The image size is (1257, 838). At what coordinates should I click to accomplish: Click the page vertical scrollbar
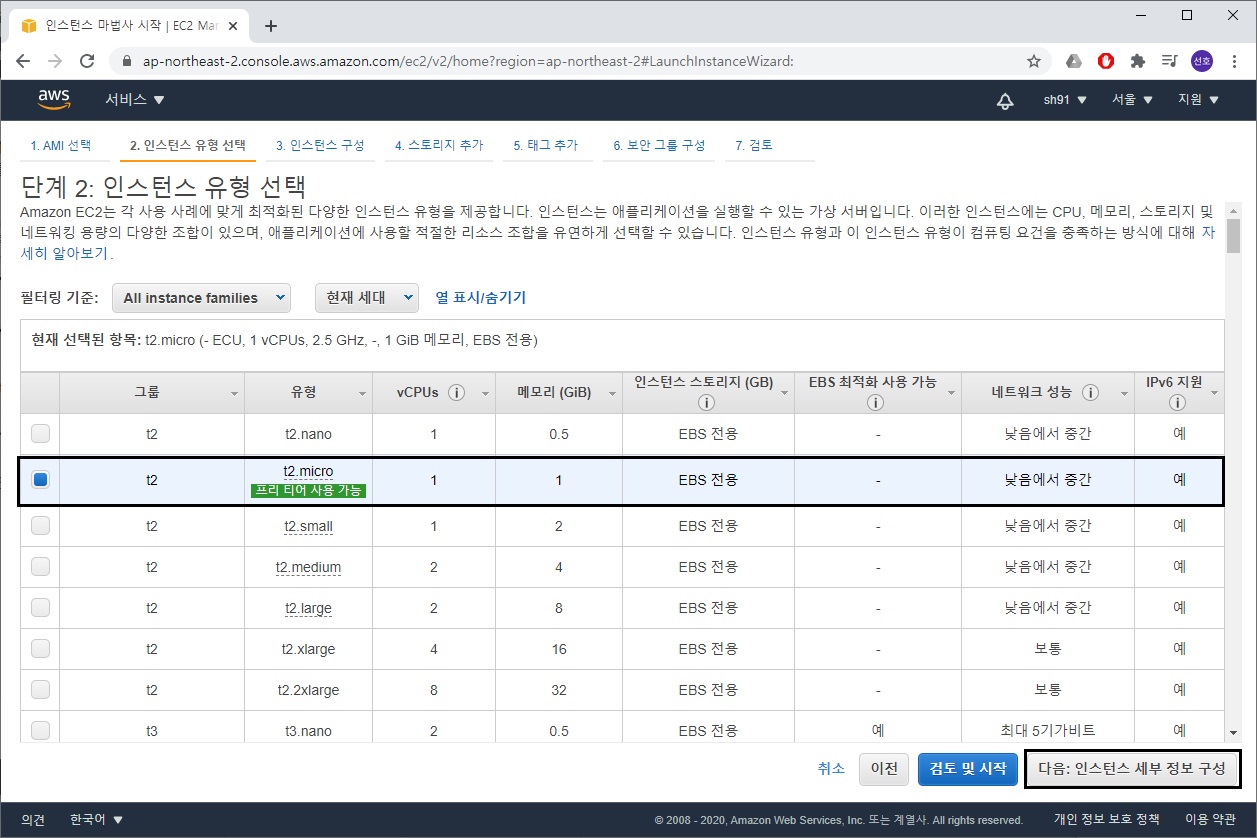coord(1234,237)
